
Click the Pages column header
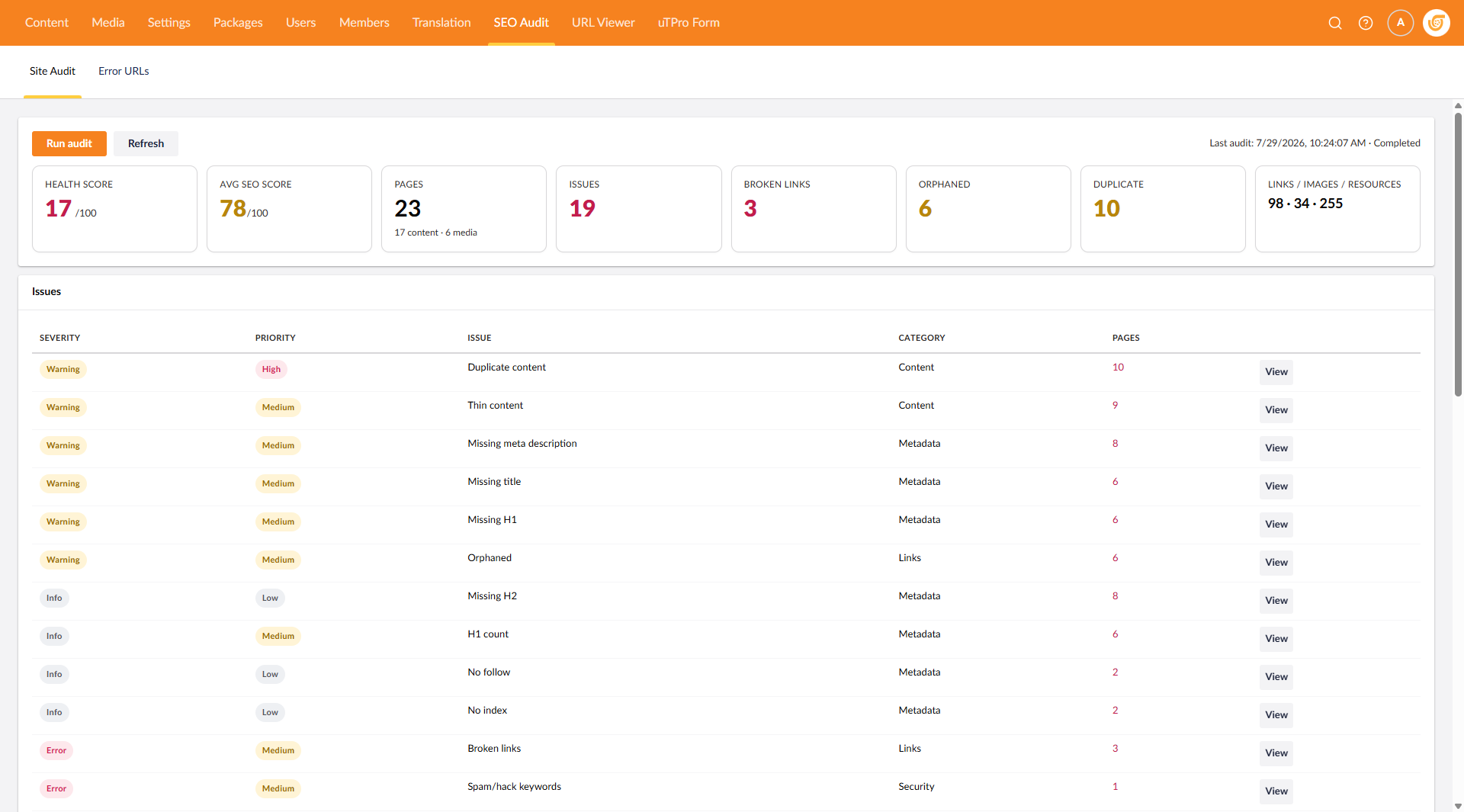pyautogui.click(x=1126, y=338)
